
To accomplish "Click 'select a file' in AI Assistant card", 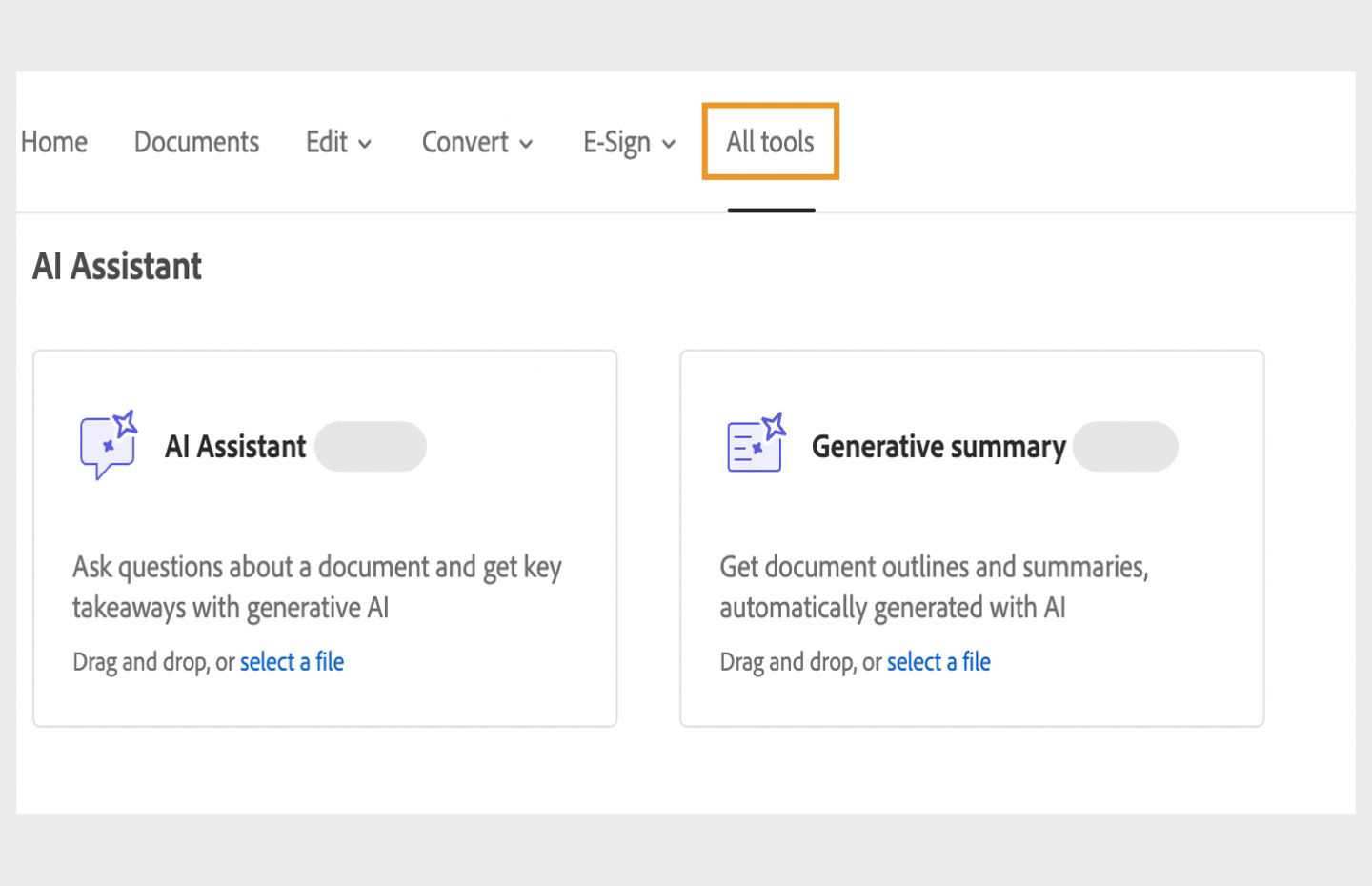I will pos(292,661).
